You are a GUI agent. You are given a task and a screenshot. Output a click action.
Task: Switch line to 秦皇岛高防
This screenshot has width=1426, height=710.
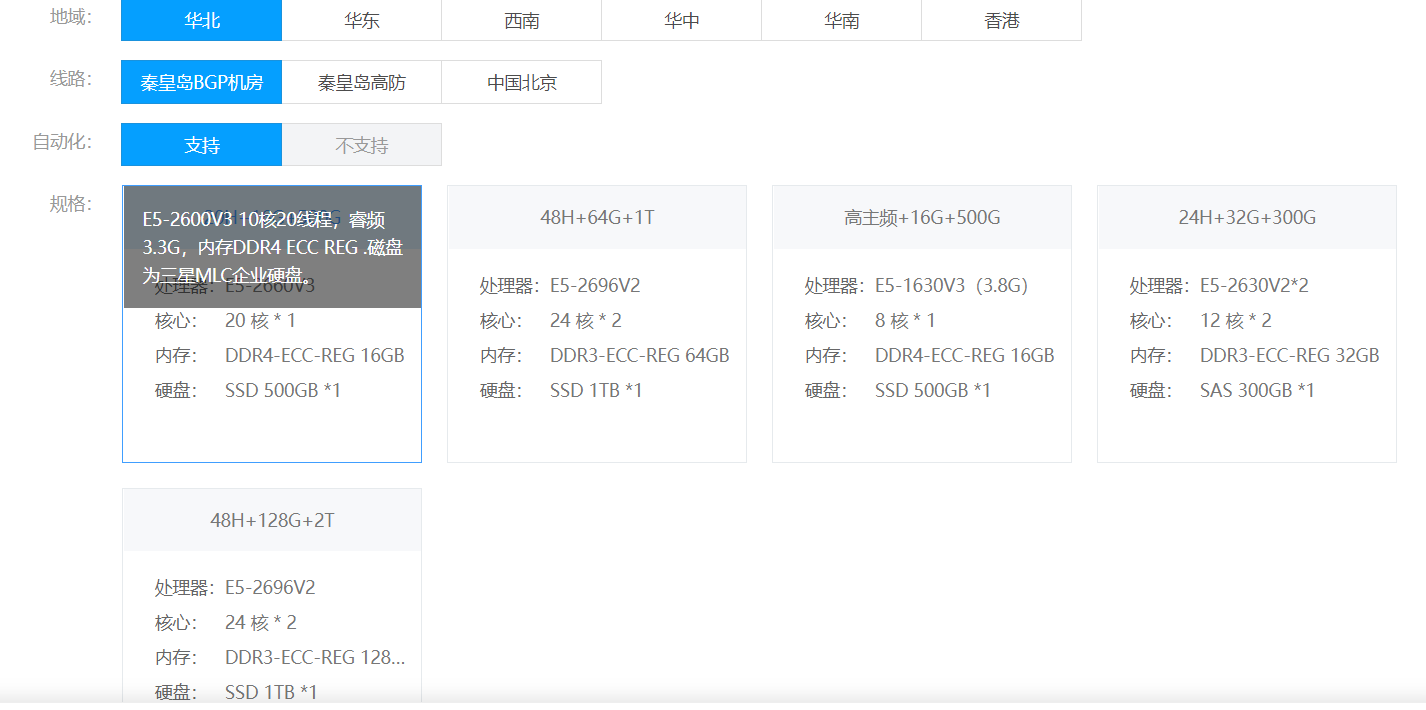click(x=361, y=82)
